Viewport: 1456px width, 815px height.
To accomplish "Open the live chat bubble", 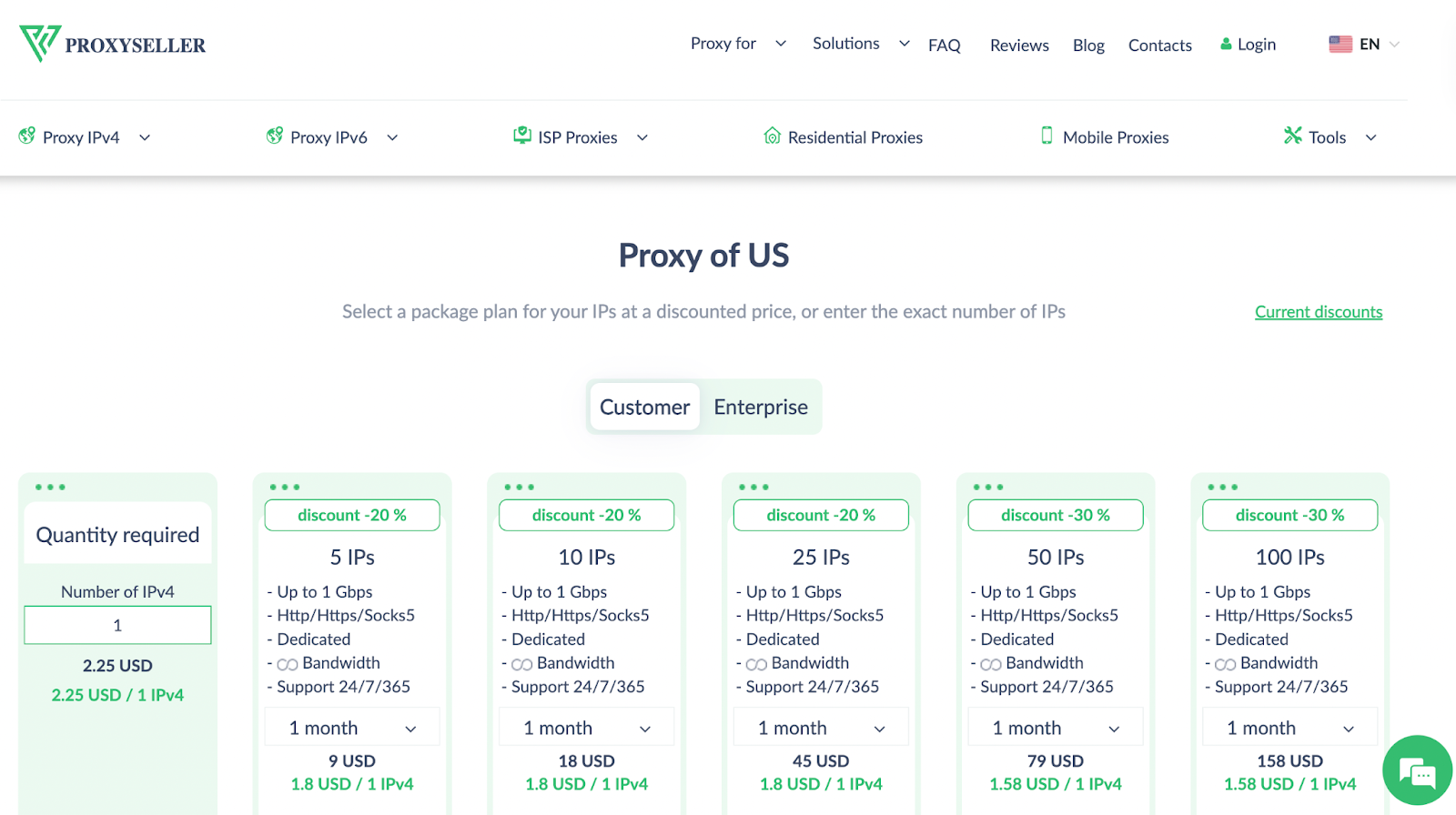I will (1417, 771).
